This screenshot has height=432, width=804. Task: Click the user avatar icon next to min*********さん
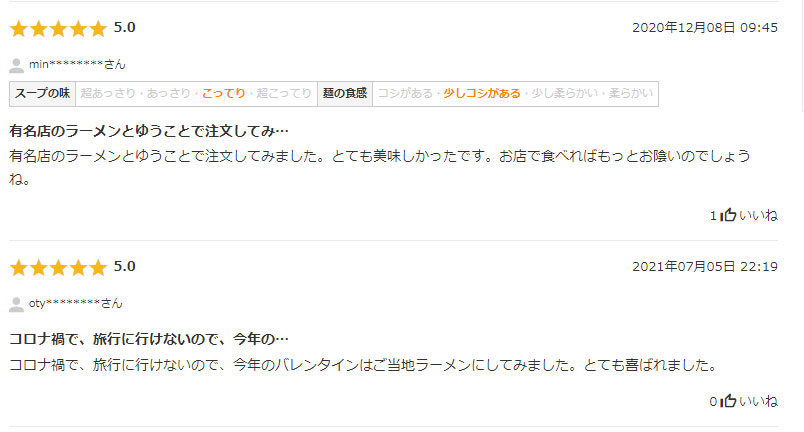[16, 65]
